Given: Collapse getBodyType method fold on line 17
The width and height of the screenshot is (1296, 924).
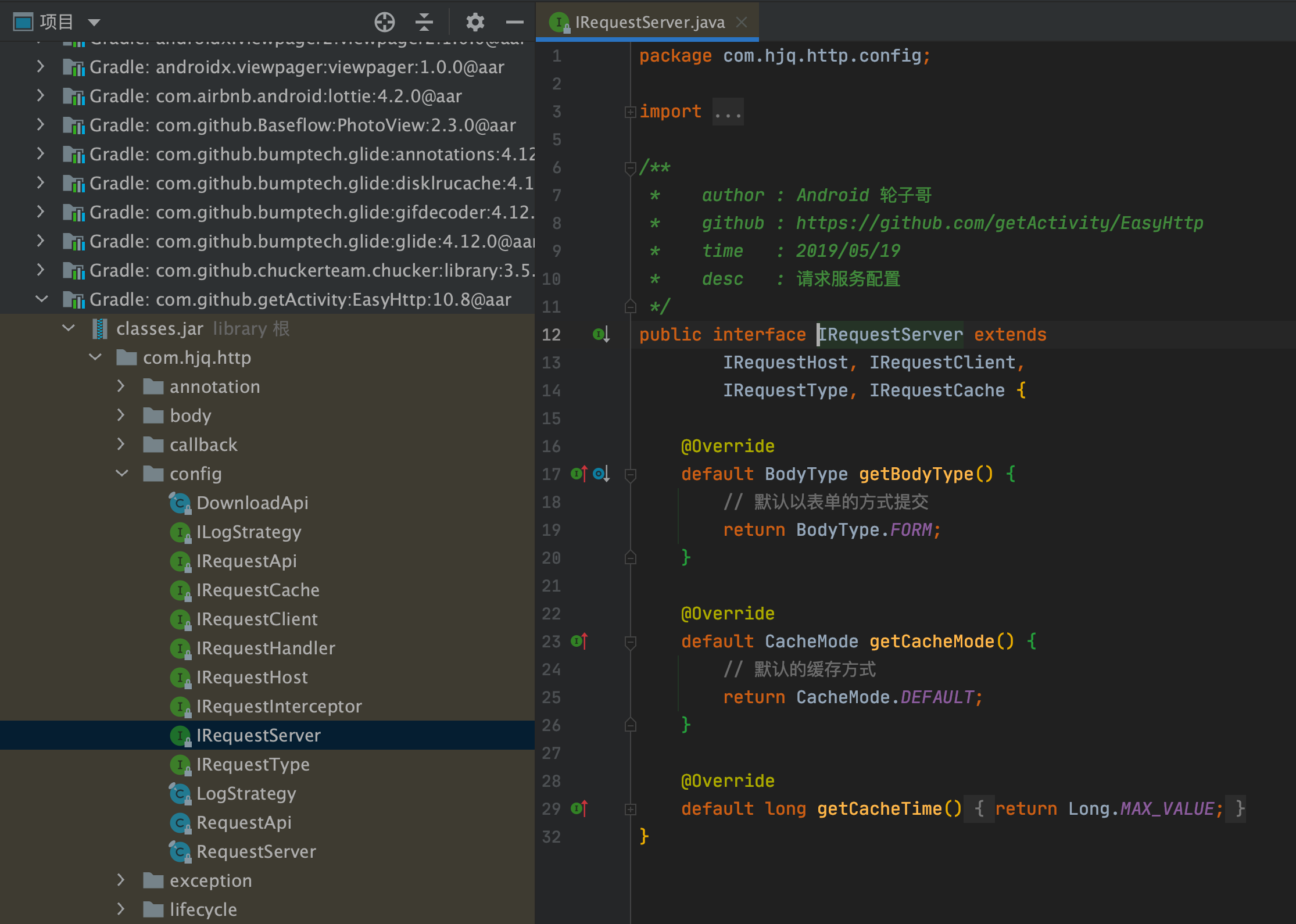Looking at the screenshot, I should tap(630, 475).
